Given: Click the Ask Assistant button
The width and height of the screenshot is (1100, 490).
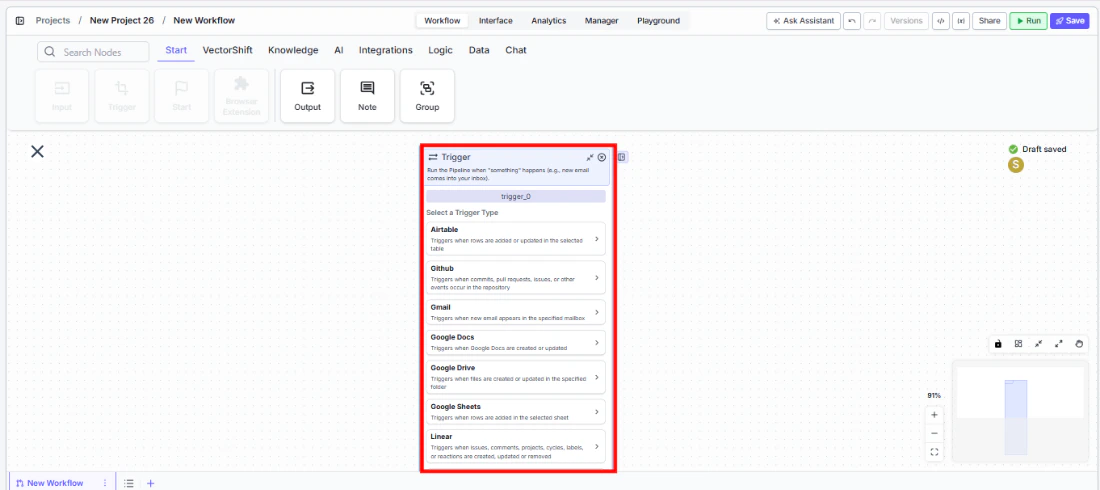Looking at the screenshot, I should (x=803, y=21).
